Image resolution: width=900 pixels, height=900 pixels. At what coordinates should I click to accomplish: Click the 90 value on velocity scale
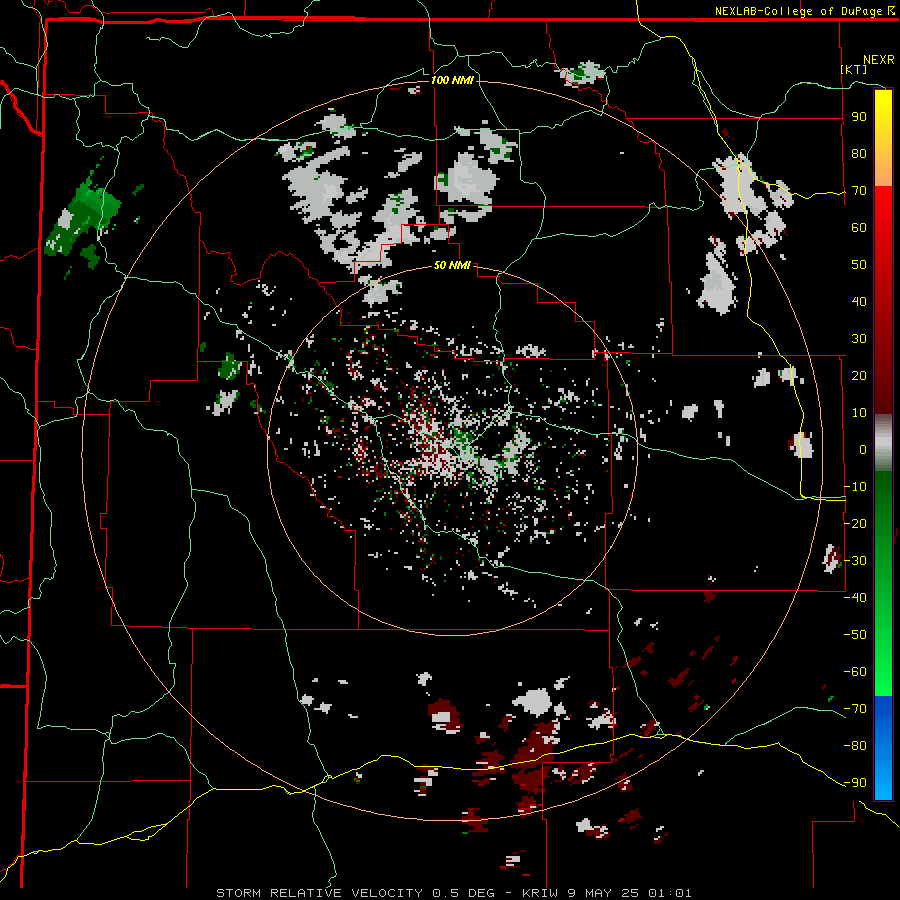(x=859, y=117)
